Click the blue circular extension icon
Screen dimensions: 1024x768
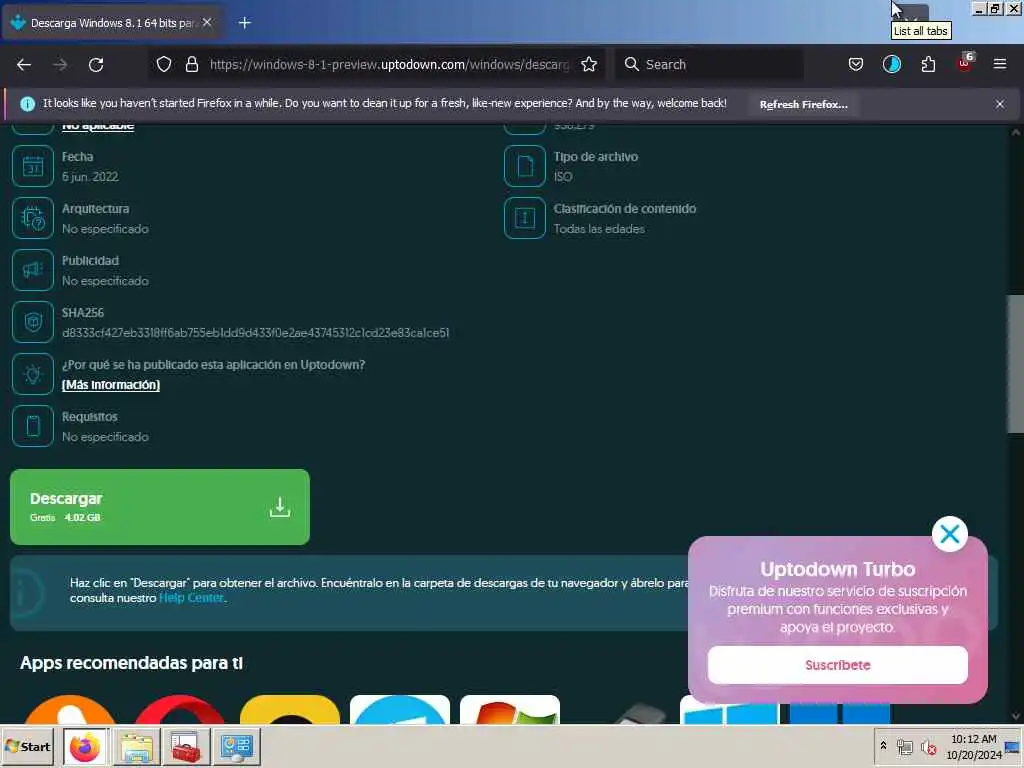point(891,64)
